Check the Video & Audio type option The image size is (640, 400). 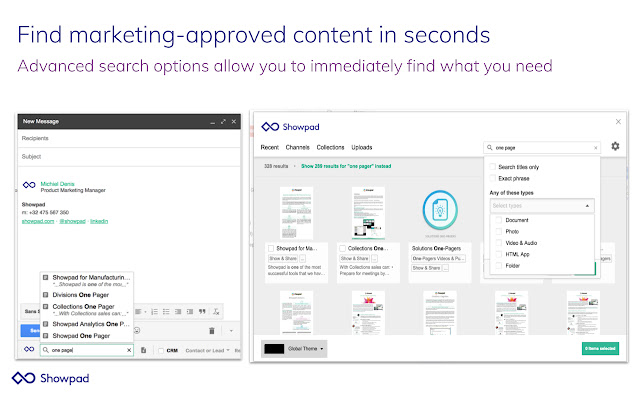(498, 243)
